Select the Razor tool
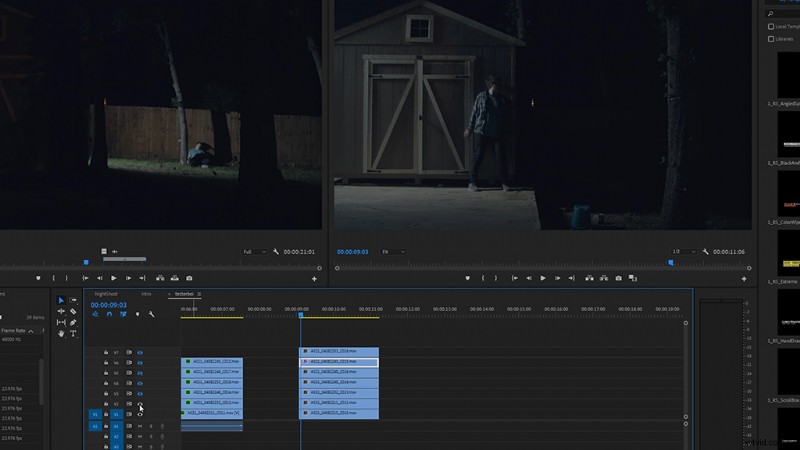800x450 pixels. click(x=73, y=311)
